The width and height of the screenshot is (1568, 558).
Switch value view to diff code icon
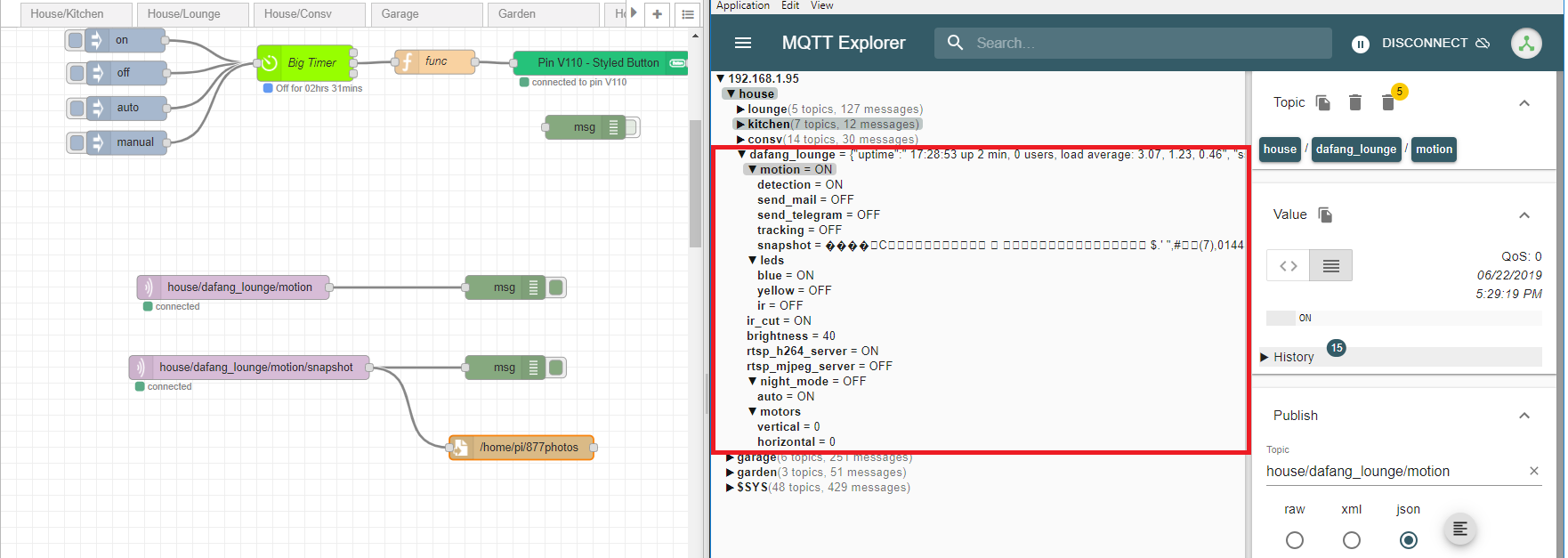click(1289, 266)
